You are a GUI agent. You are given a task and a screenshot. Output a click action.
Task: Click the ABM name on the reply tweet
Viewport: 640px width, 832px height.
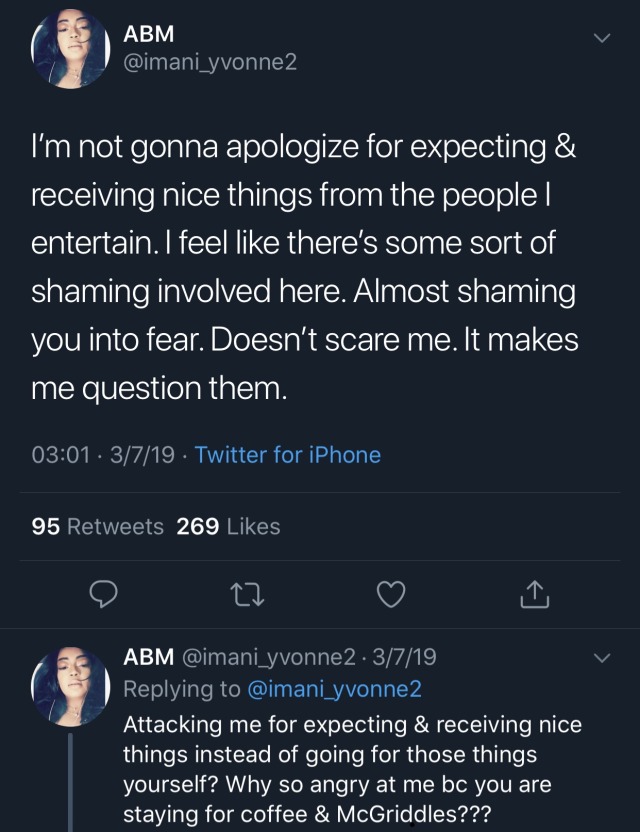[x=149, y=657]
